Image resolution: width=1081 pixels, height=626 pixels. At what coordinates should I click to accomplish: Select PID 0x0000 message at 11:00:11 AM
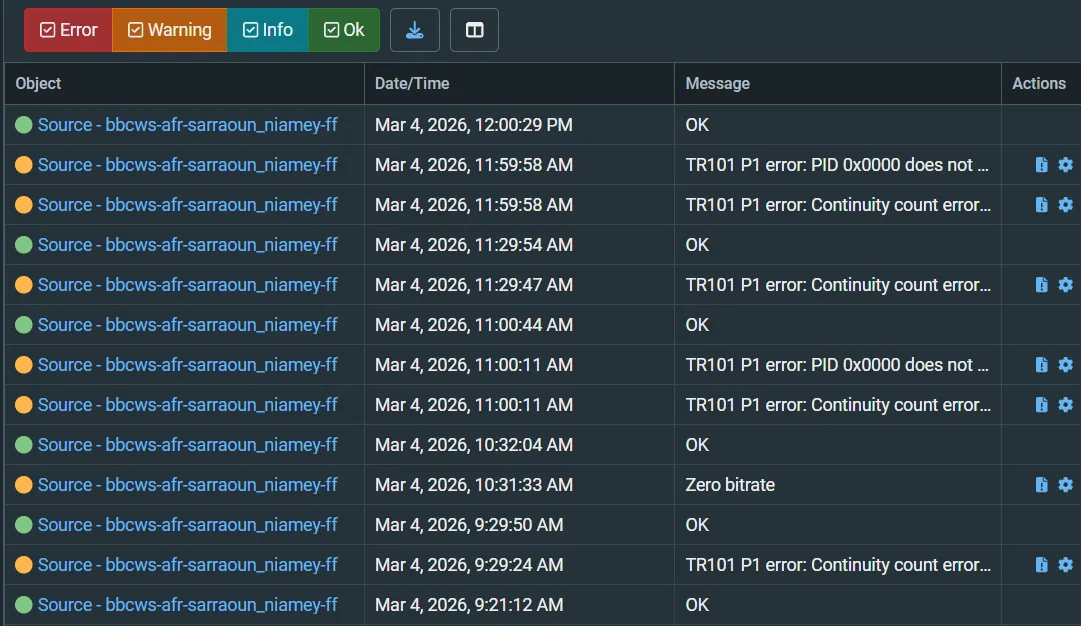coord(837,365)
